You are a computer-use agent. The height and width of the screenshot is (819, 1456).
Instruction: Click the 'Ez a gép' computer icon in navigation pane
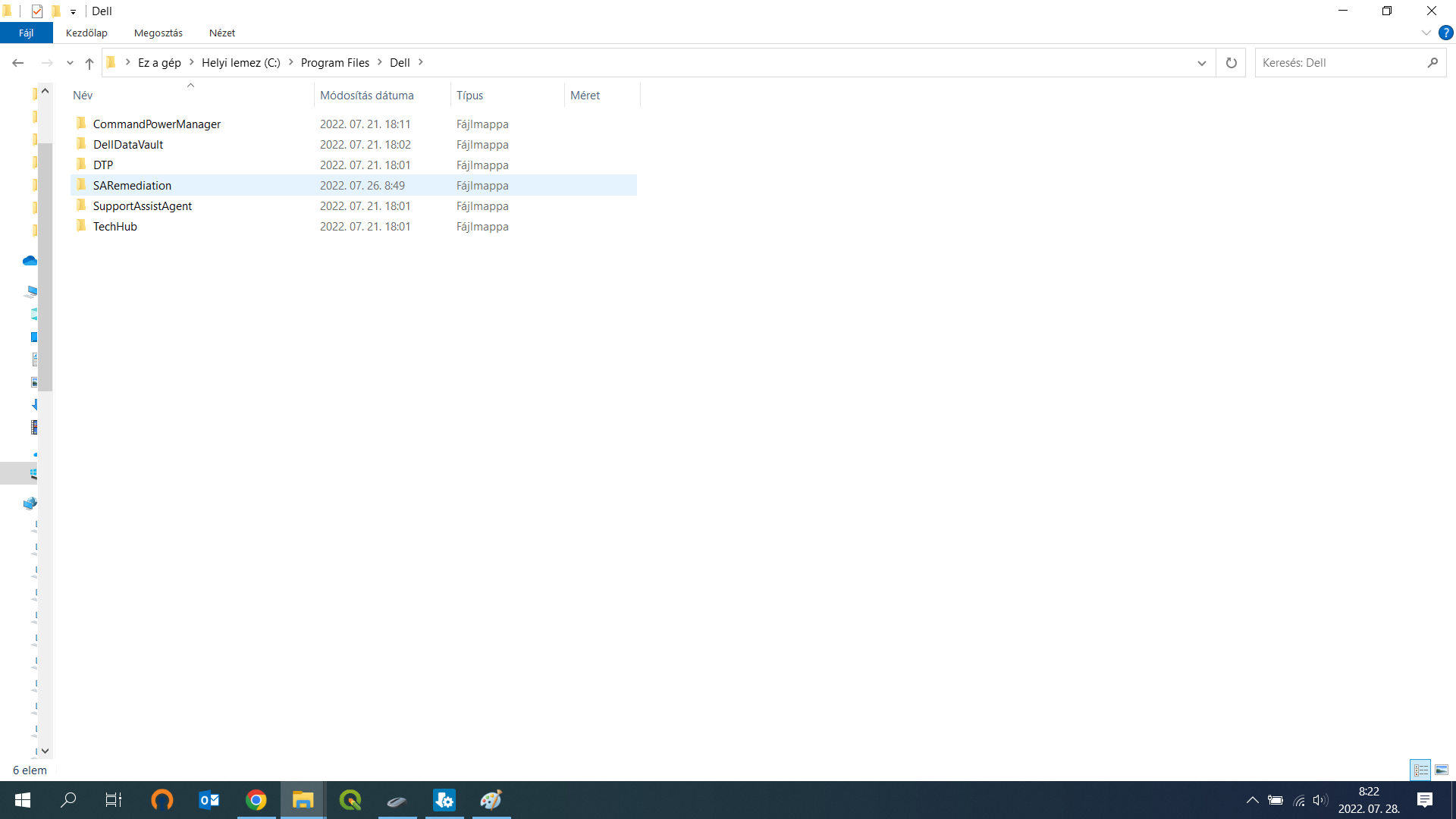(32, 291)
